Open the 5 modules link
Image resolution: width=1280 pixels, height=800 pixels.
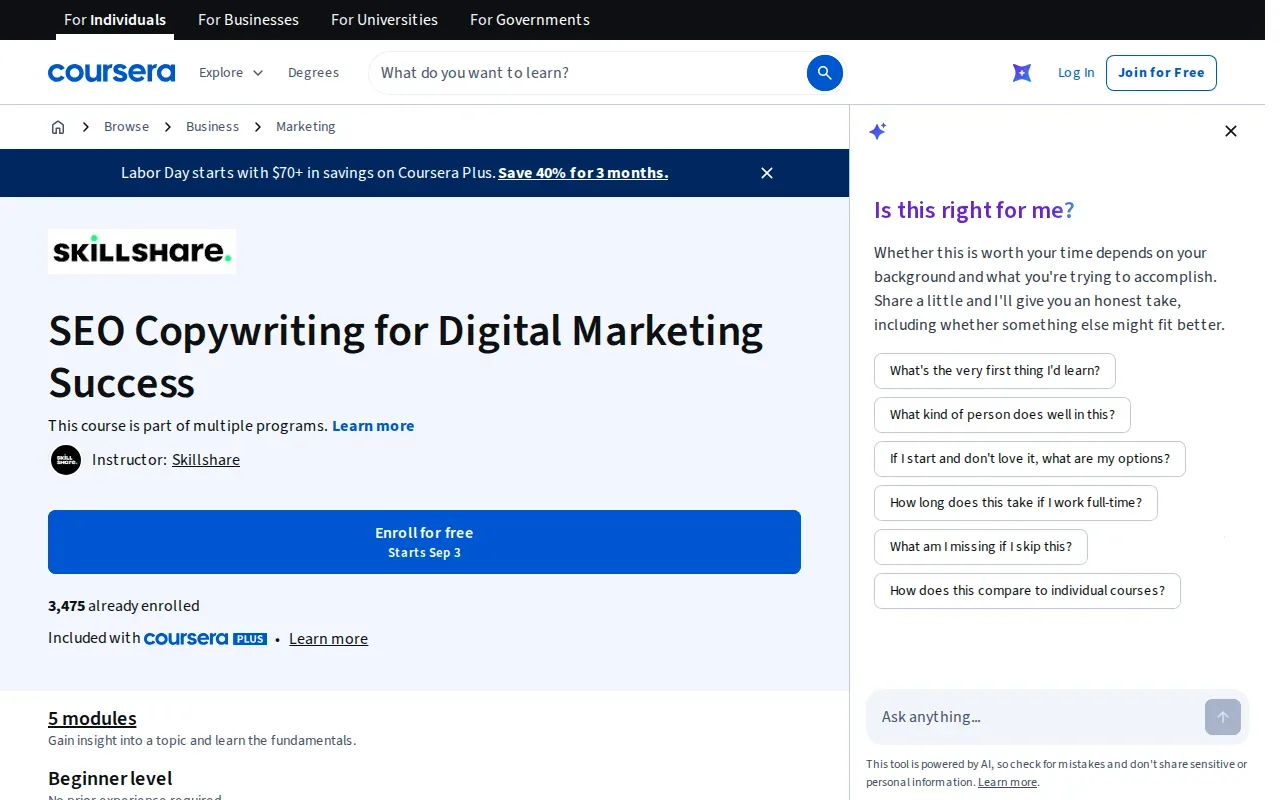(92, 718)
